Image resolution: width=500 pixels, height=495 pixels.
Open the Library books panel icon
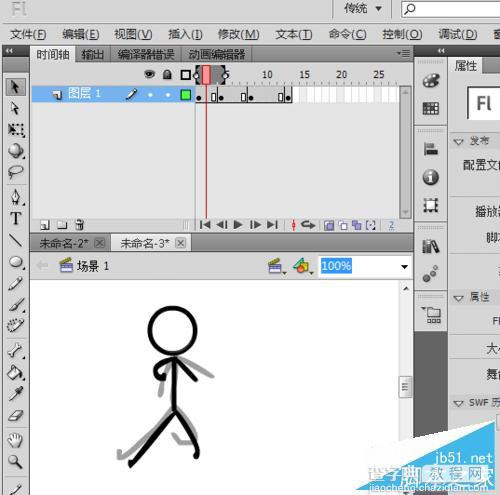431,247
